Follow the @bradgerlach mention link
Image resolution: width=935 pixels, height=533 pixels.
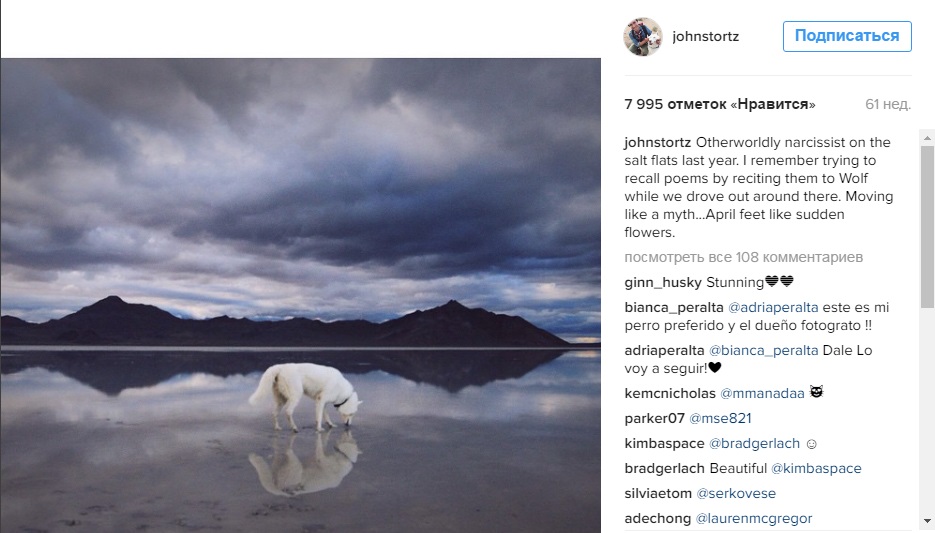(x=754, y=444)
